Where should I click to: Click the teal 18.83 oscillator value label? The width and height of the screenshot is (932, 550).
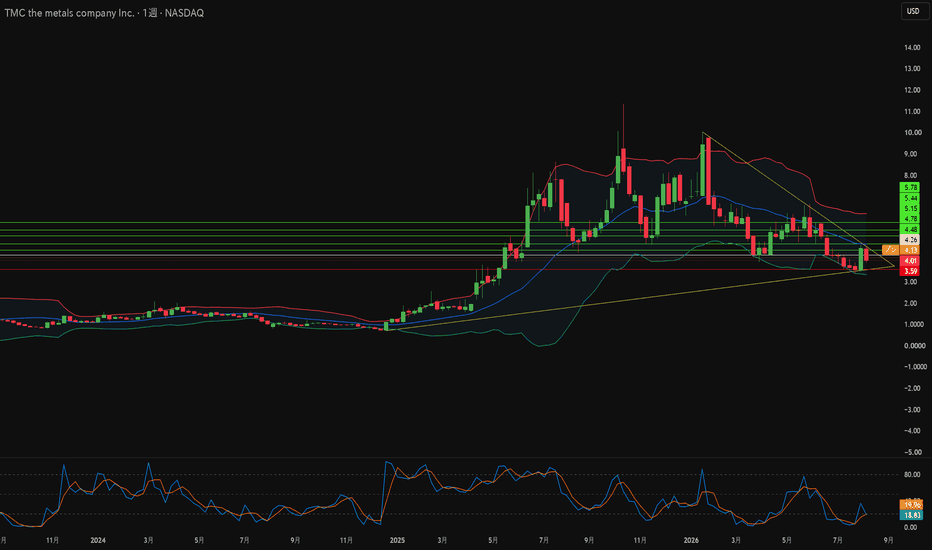(911, 515)
